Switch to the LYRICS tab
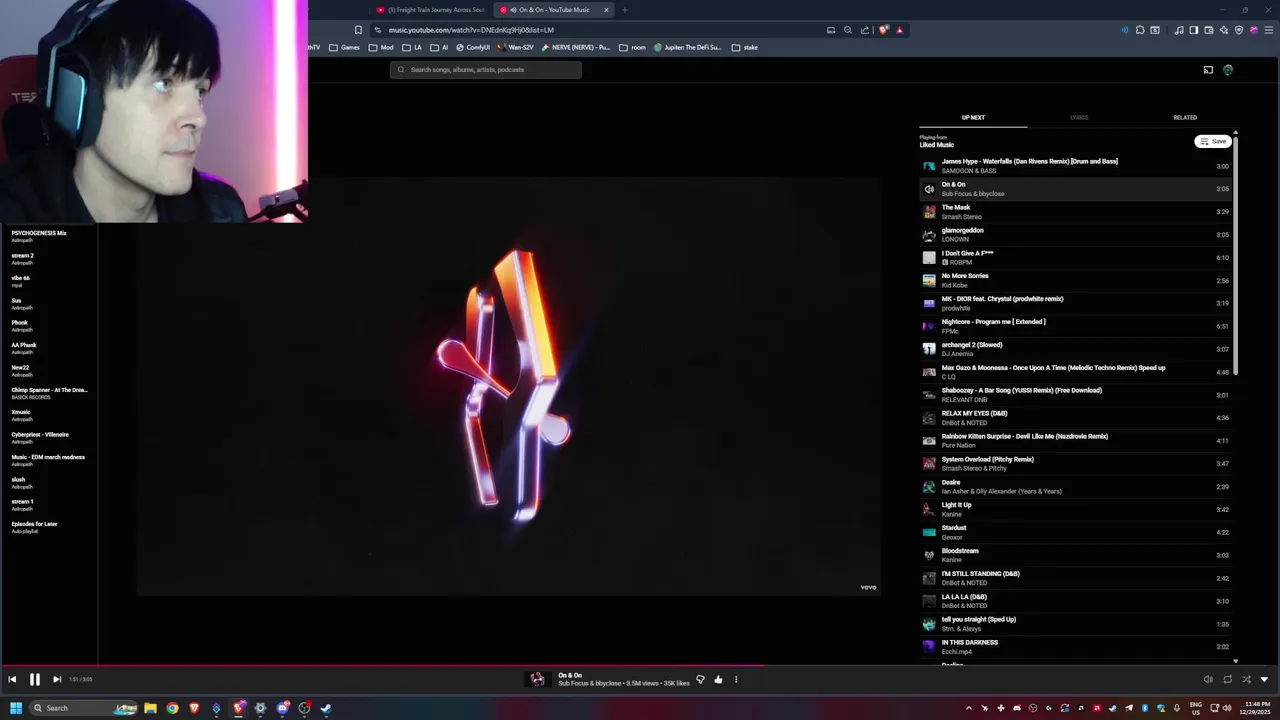Screen dimensions: 1280x720 (x=1079, y=117)
